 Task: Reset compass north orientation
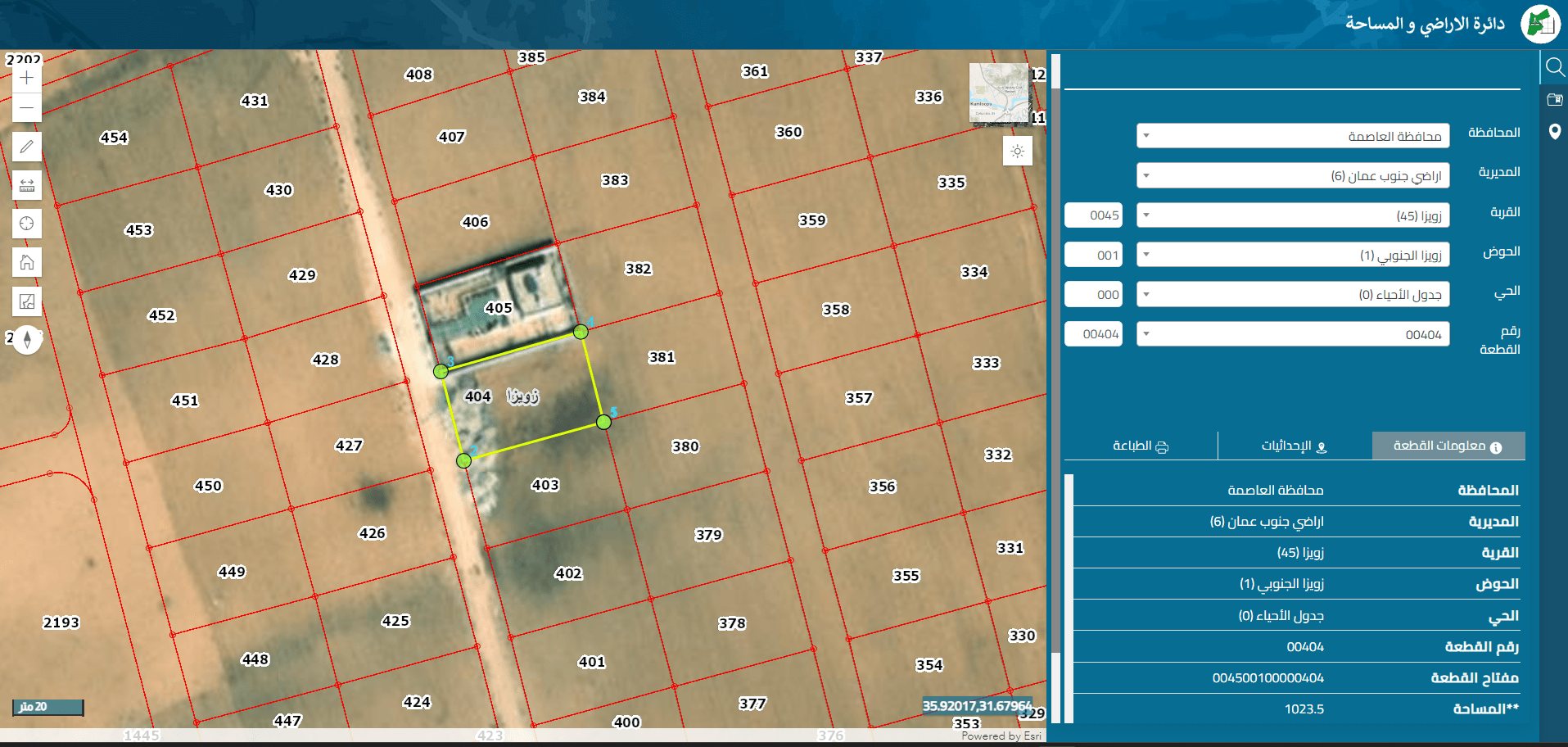[27, 339]
